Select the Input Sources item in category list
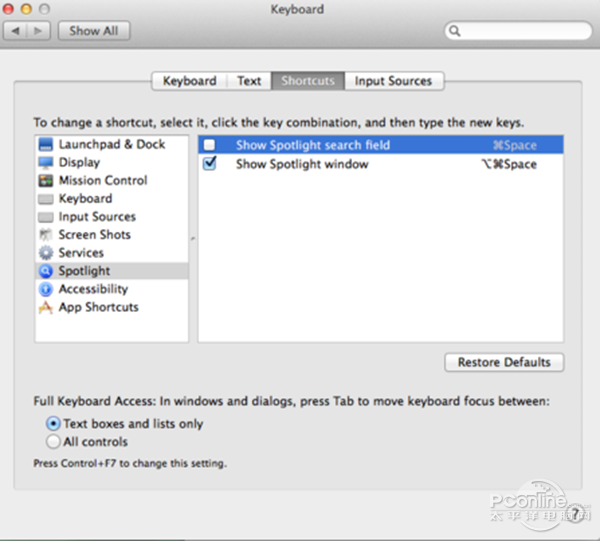 click(x=97, y=217)
